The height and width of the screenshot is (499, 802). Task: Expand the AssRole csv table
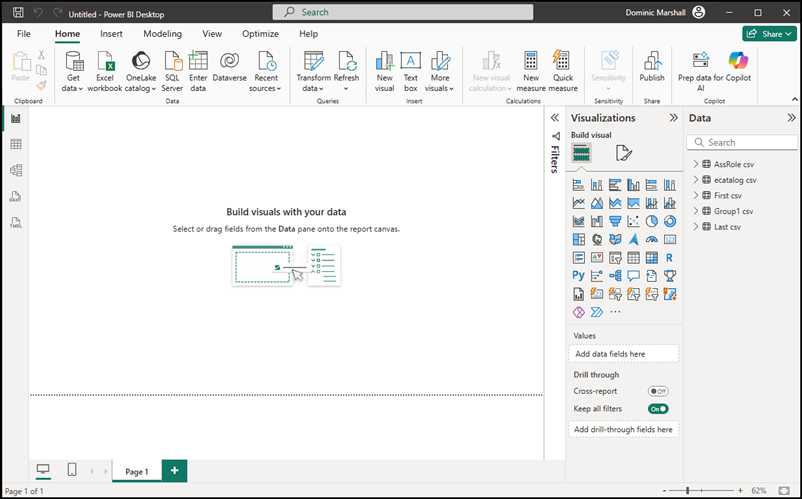[x=695, y=164]
